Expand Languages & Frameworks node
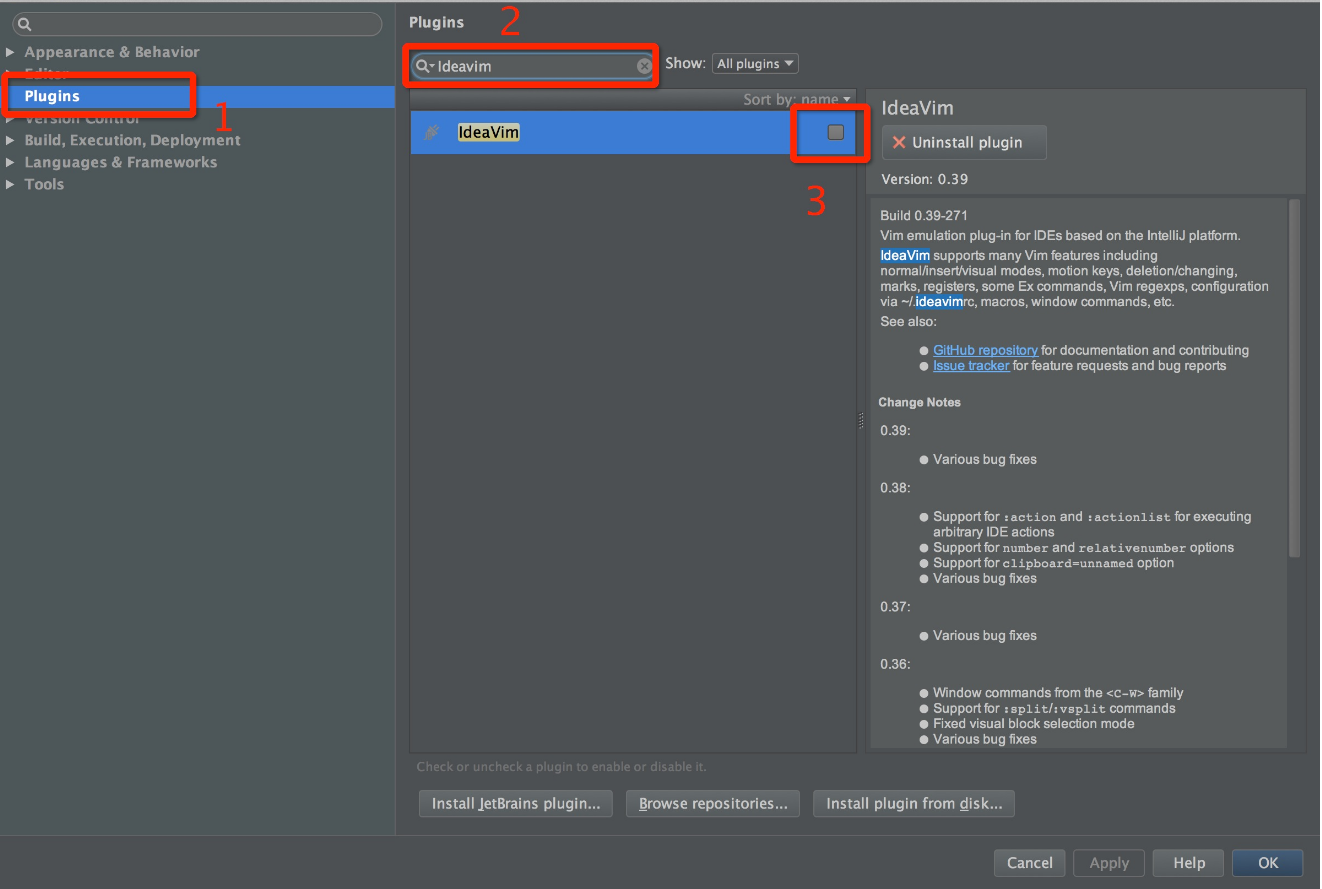 pos(10,162)
